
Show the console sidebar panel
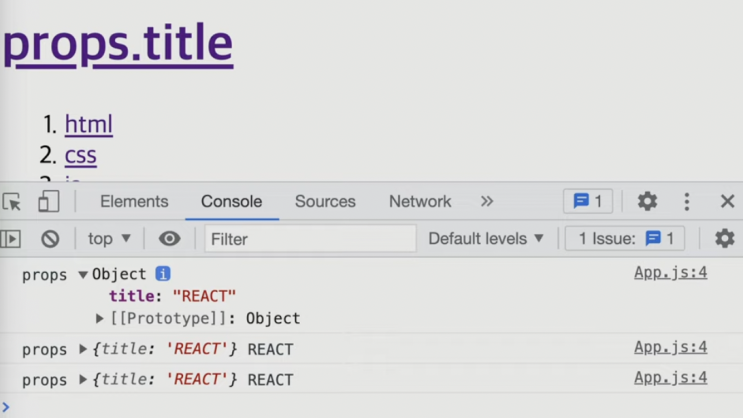pyautogui.click(x=11, y=239)
